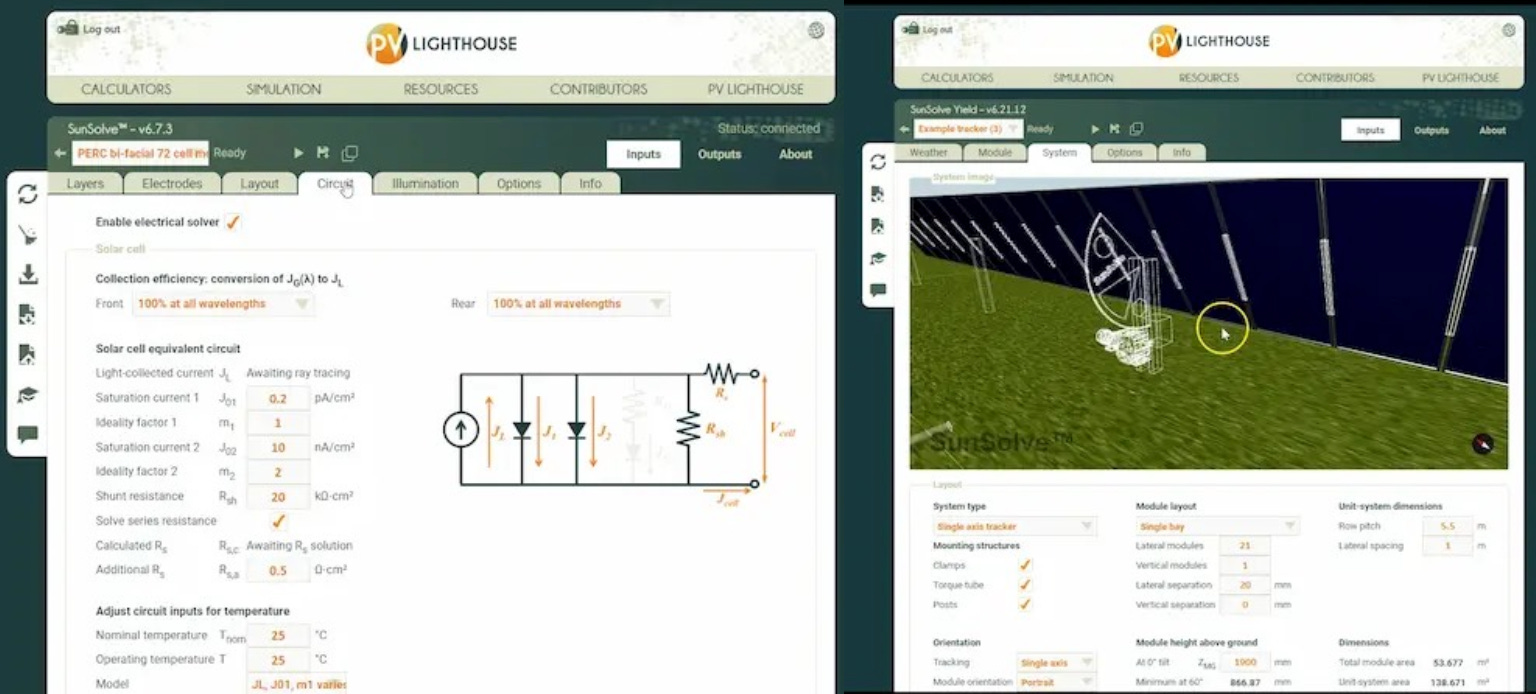
Task: Click Lateral separation input field
Action: tap(1245, 585)
